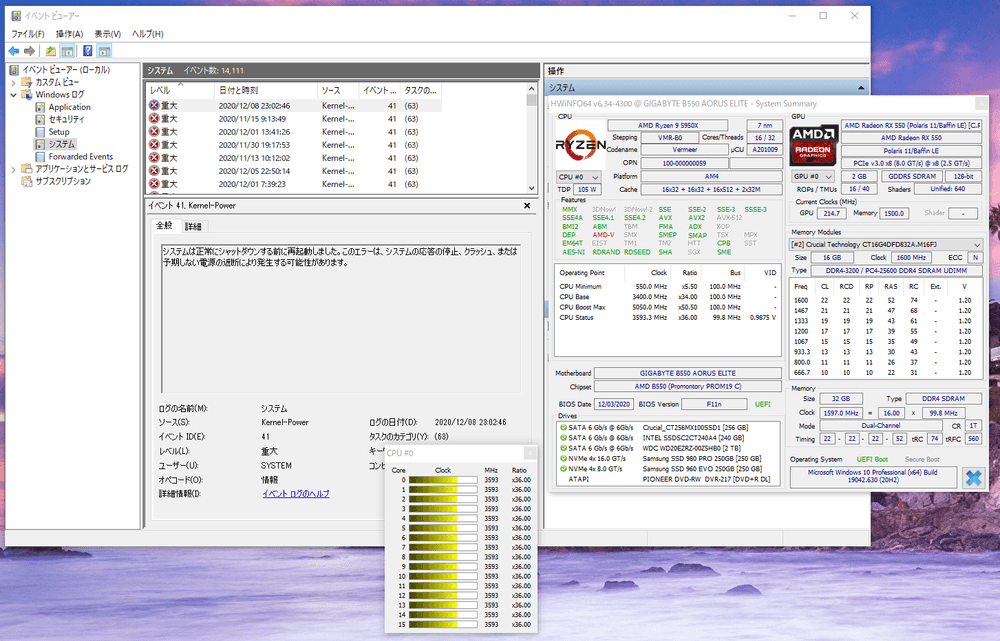Click the カスタム ビュー folder icon
This screenshot has height=641, width=1000.
pos(27,82)
